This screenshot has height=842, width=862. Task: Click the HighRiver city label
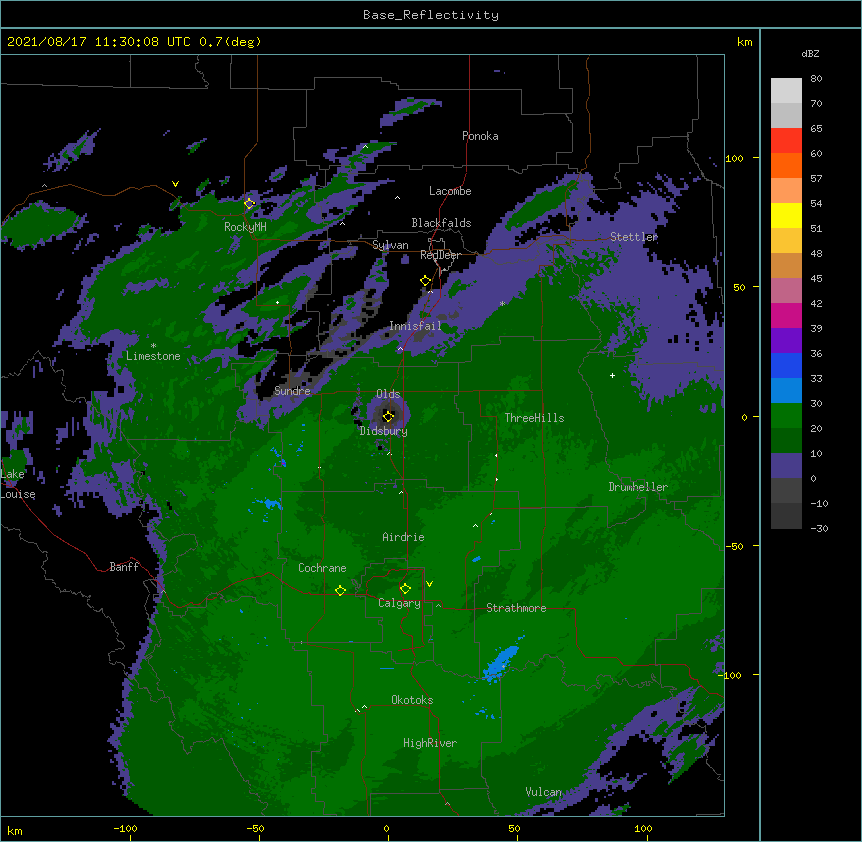click(430, 743)
